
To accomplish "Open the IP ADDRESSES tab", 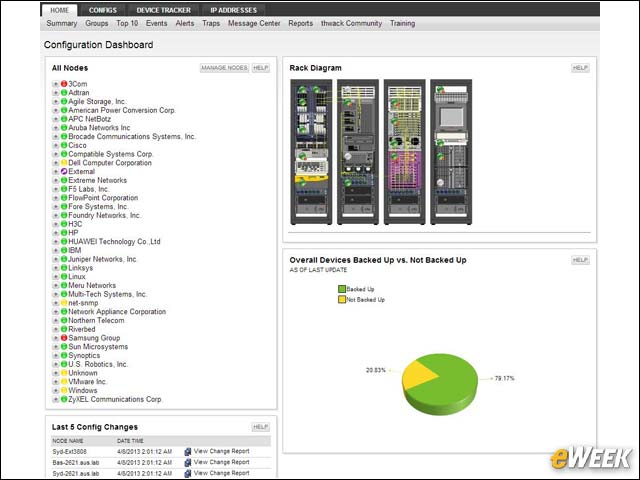I will click(233, 10).
